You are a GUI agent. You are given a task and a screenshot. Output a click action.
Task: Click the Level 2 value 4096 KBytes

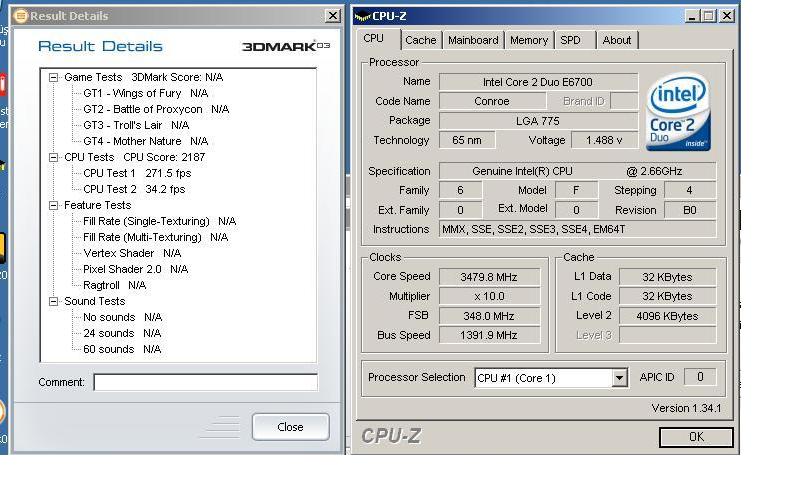667,316
